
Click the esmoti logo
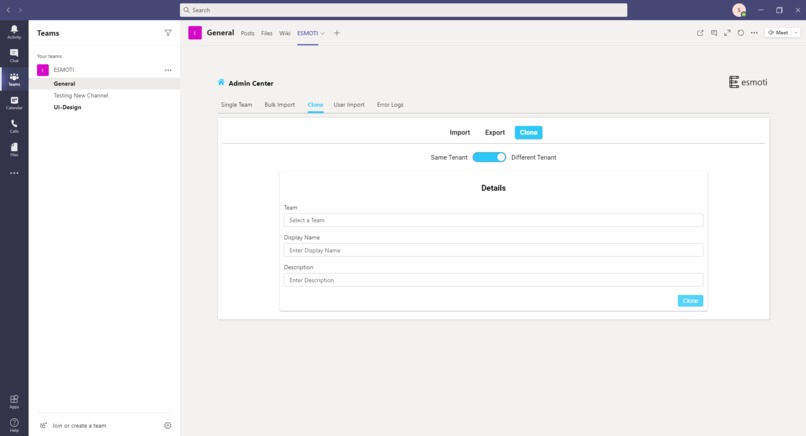tap(748, 82)
